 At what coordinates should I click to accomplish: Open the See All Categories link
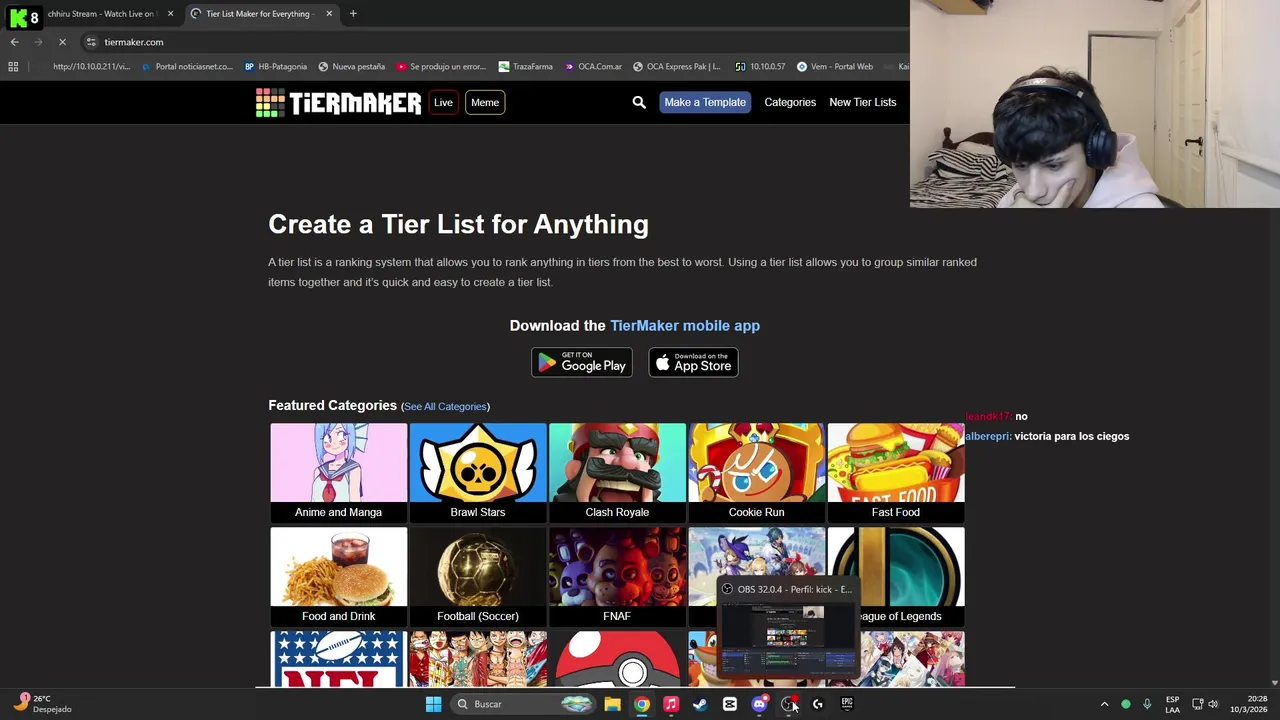445,406
